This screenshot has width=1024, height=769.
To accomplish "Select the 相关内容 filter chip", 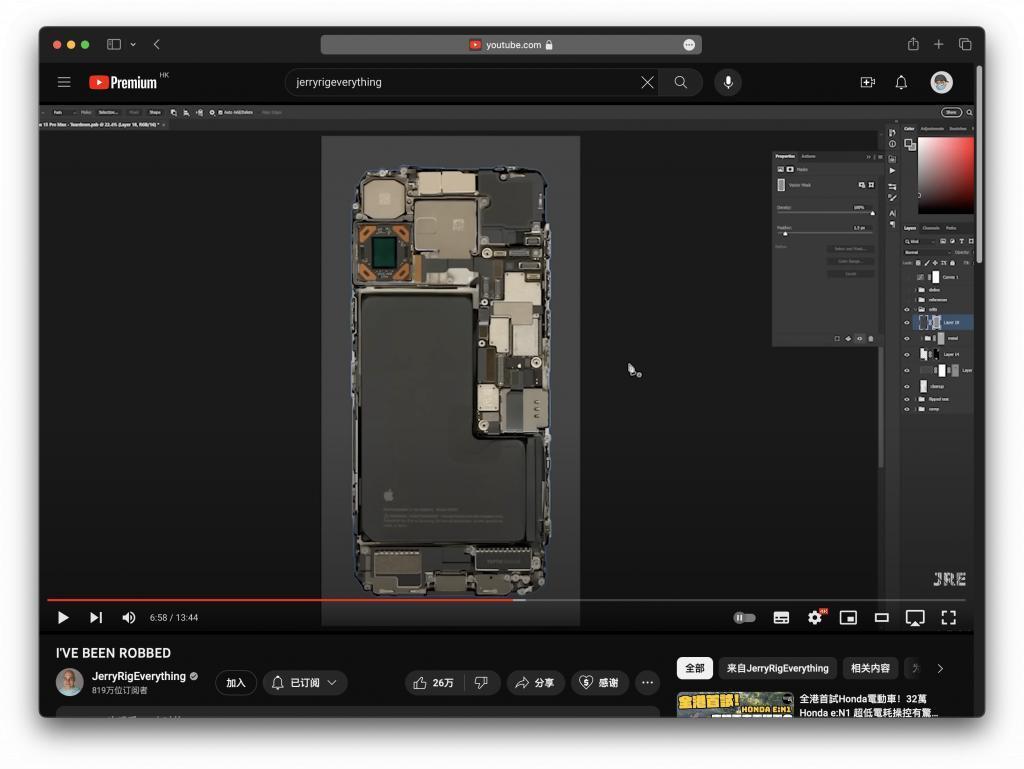I will [870, 668].
